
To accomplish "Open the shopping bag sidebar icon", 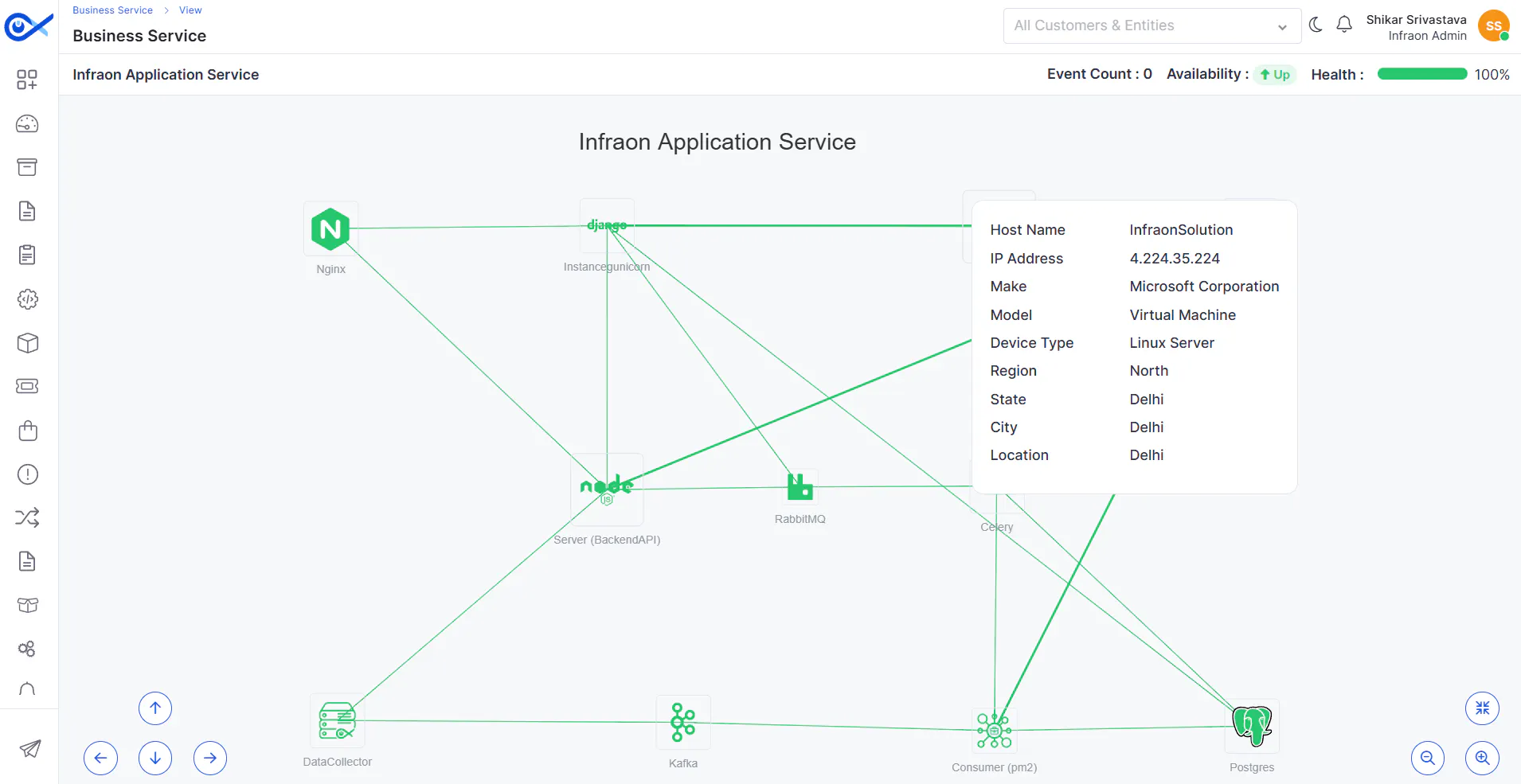I will pyautogui.click(x=27, y=431).
